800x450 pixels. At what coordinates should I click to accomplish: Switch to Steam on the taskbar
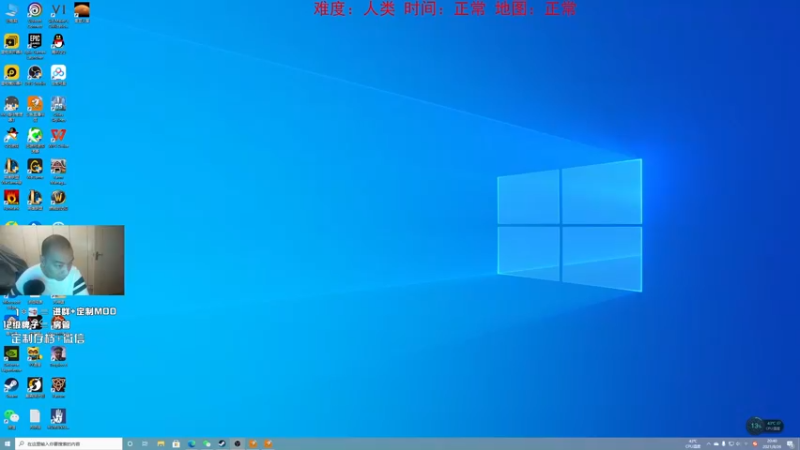coord(222,444)
